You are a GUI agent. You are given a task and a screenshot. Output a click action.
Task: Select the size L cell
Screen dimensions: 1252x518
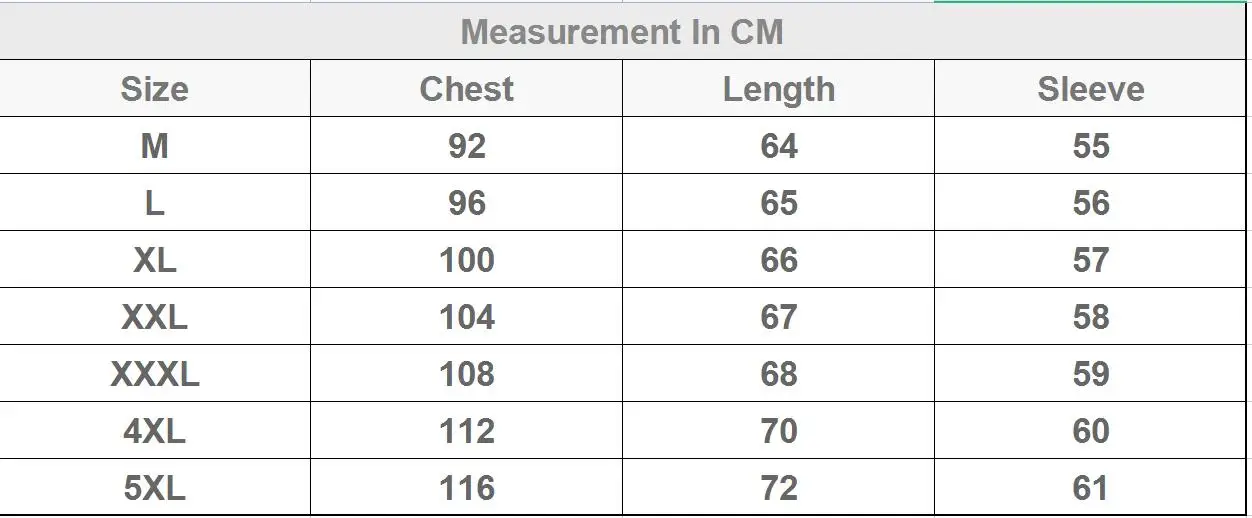[155, 203]
